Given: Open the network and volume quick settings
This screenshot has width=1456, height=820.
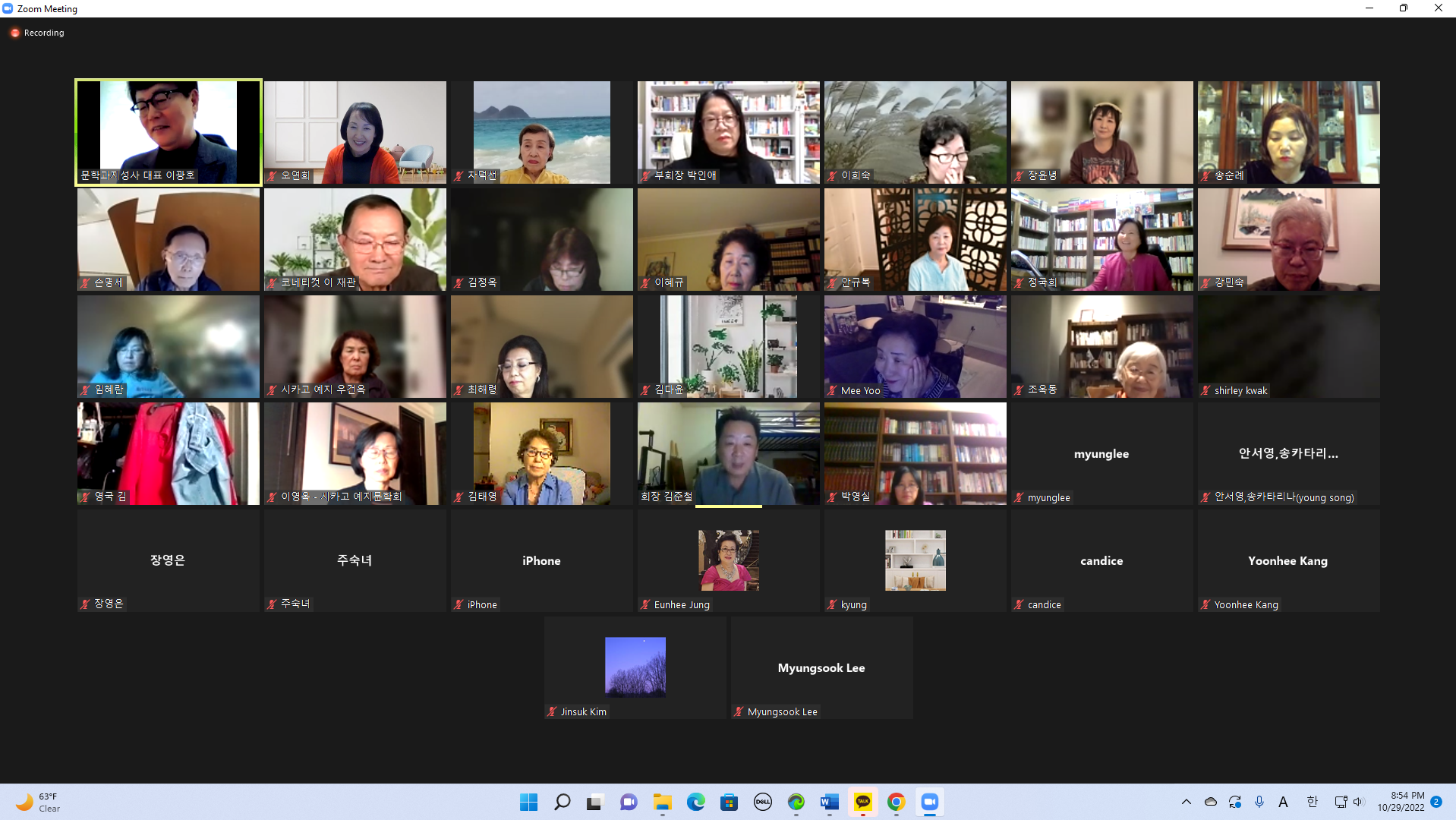Looking at the screenshot, I should [x=1349, y=802].
